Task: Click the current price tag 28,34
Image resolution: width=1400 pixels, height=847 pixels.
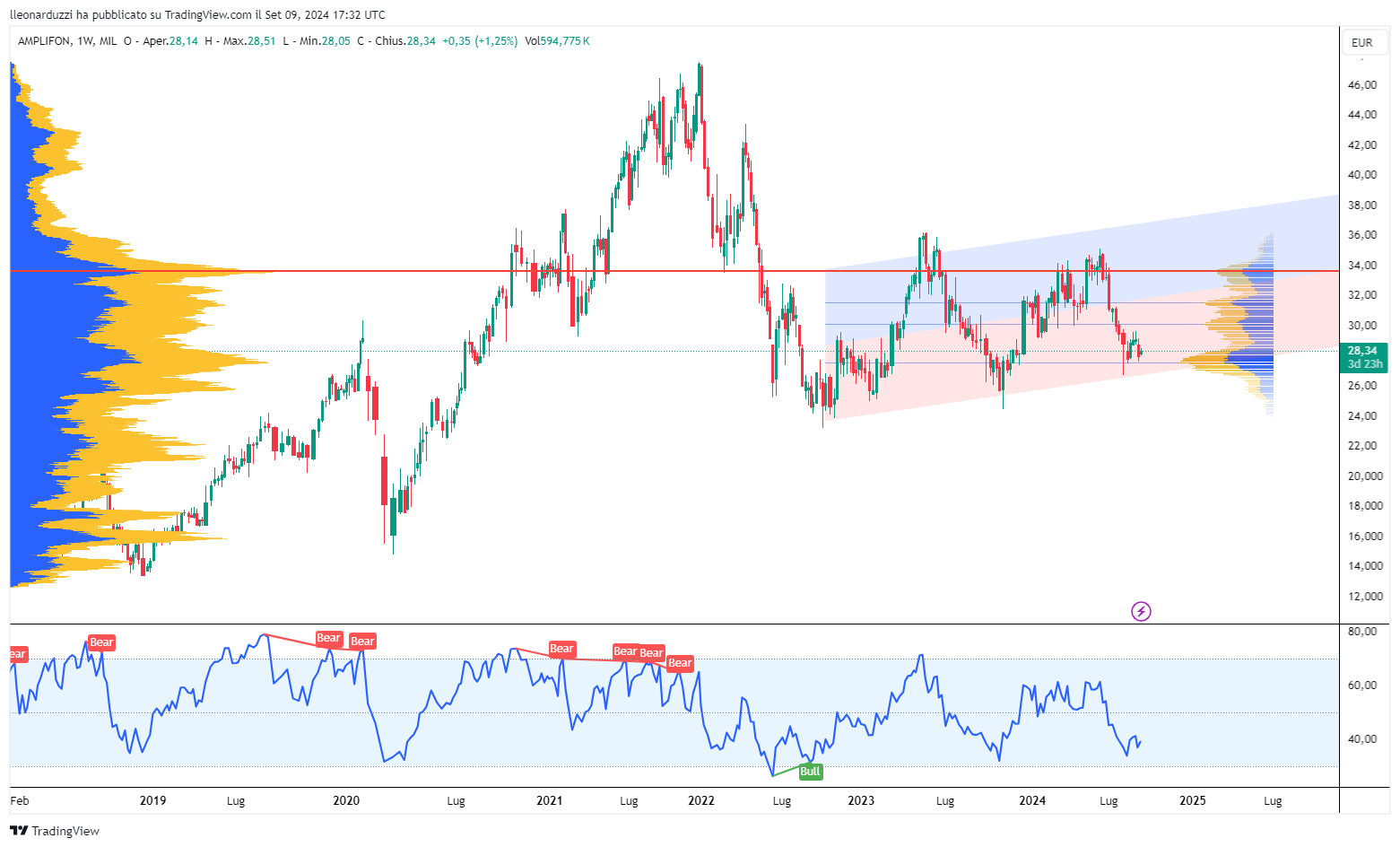Action: coord(1362,351)
